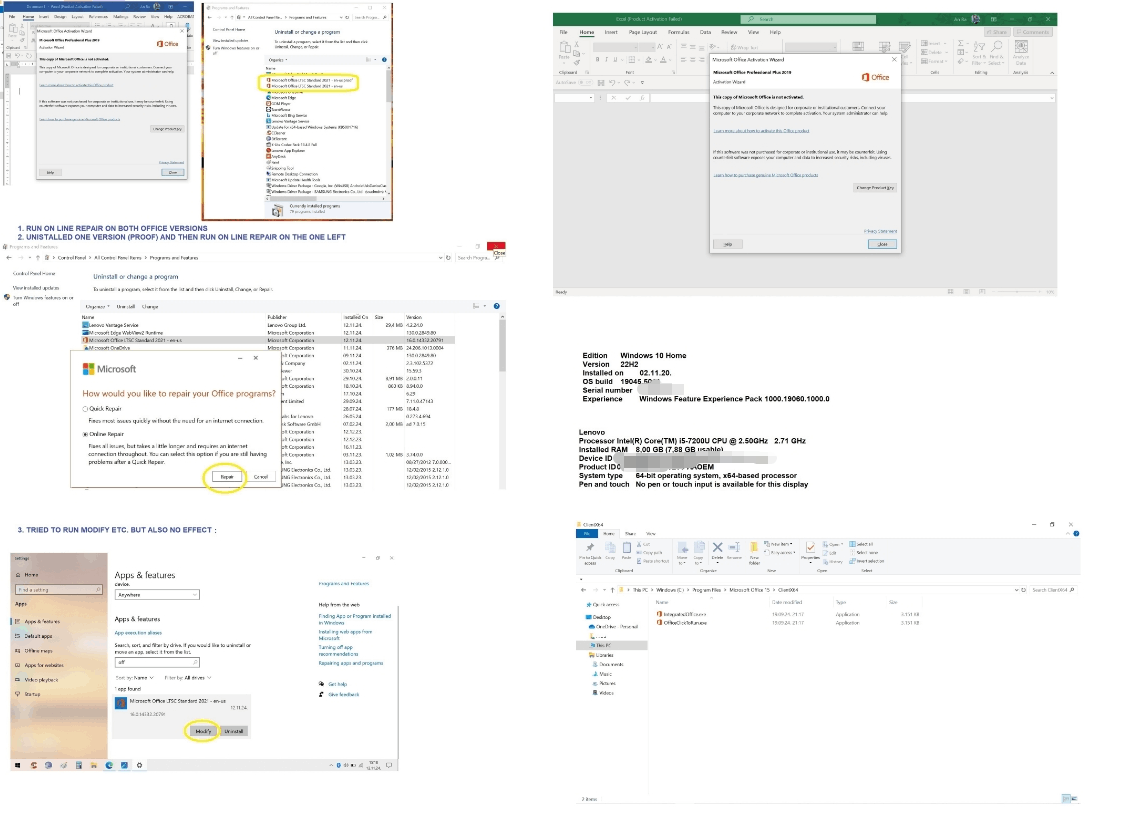The image size is (1131, 828).
Task: Click Close button in Excel activation wizard
Action: click(882, 245)
